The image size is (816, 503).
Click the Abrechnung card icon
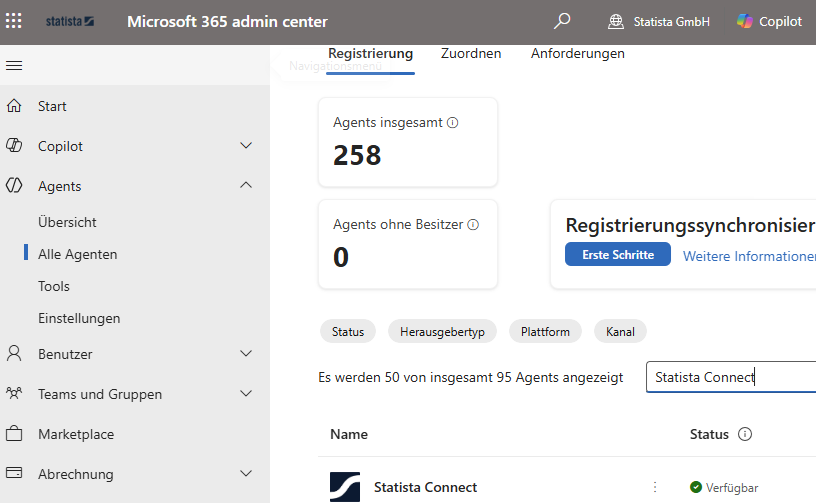(x=14, y=473)
